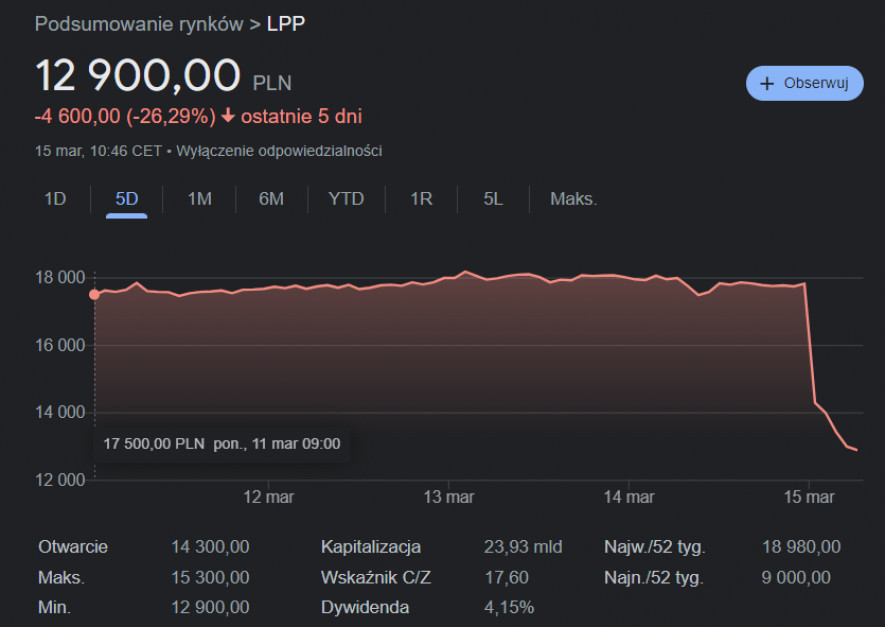Open the Maks. full-history range
Screen dimensions: 885x627
pos(573,199)
